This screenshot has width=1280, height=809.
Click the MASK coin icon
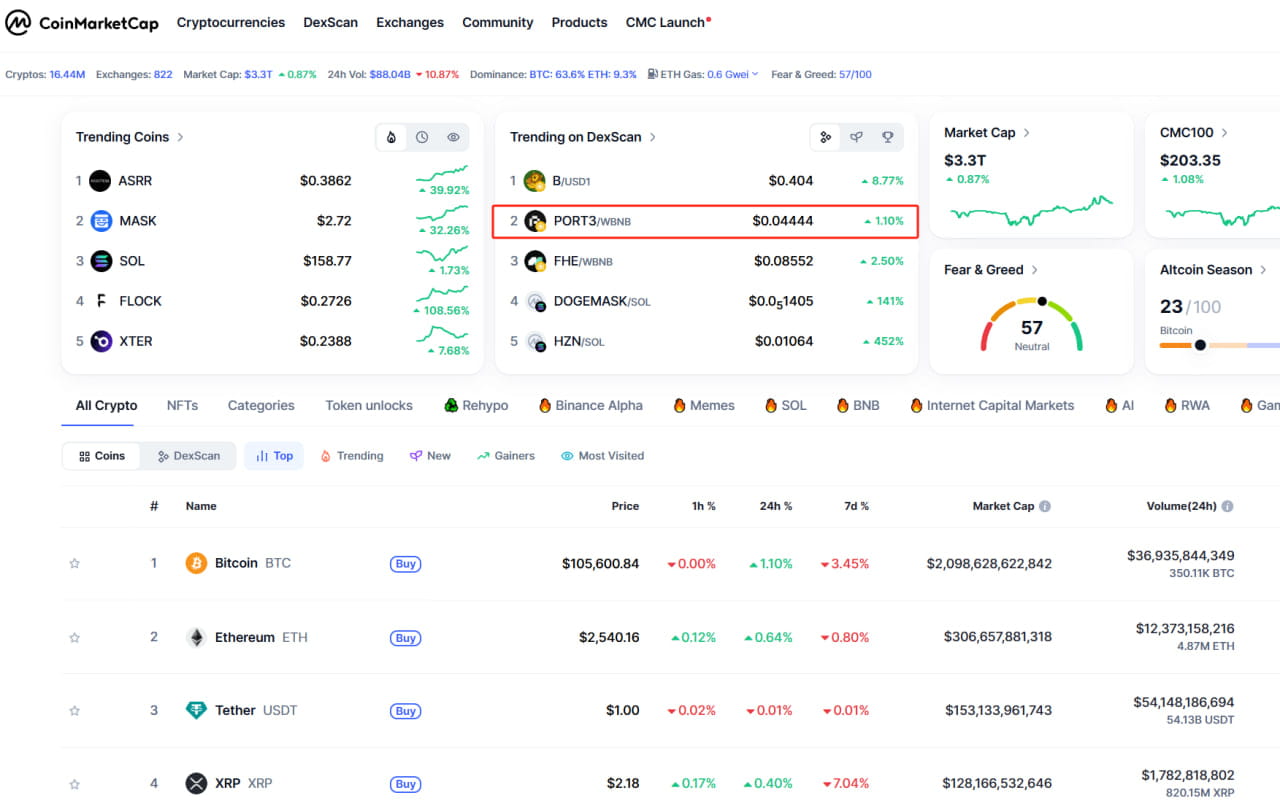(x=100, y=221)
